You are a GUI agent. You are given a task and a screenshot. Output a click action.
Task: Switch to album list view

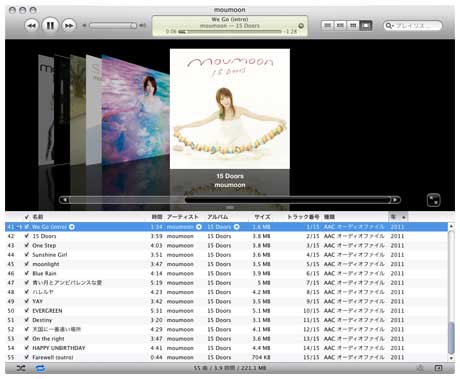coord(340,25)
